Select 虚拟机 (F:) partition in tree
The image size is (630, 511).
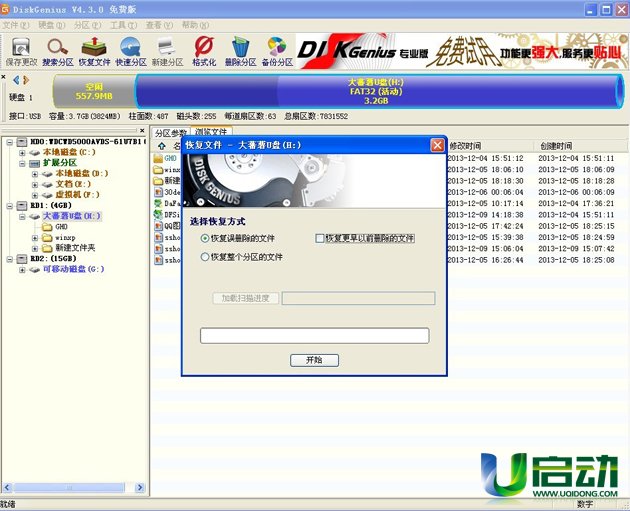(x=77, y=195)
